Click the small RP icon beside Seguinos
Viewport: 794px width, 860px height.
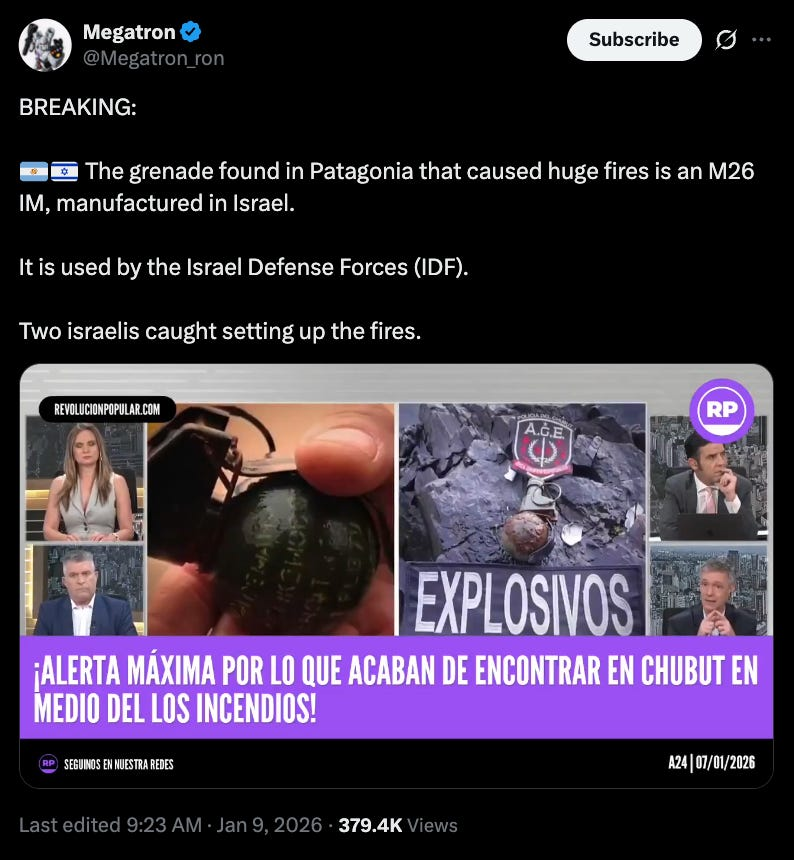48,763
